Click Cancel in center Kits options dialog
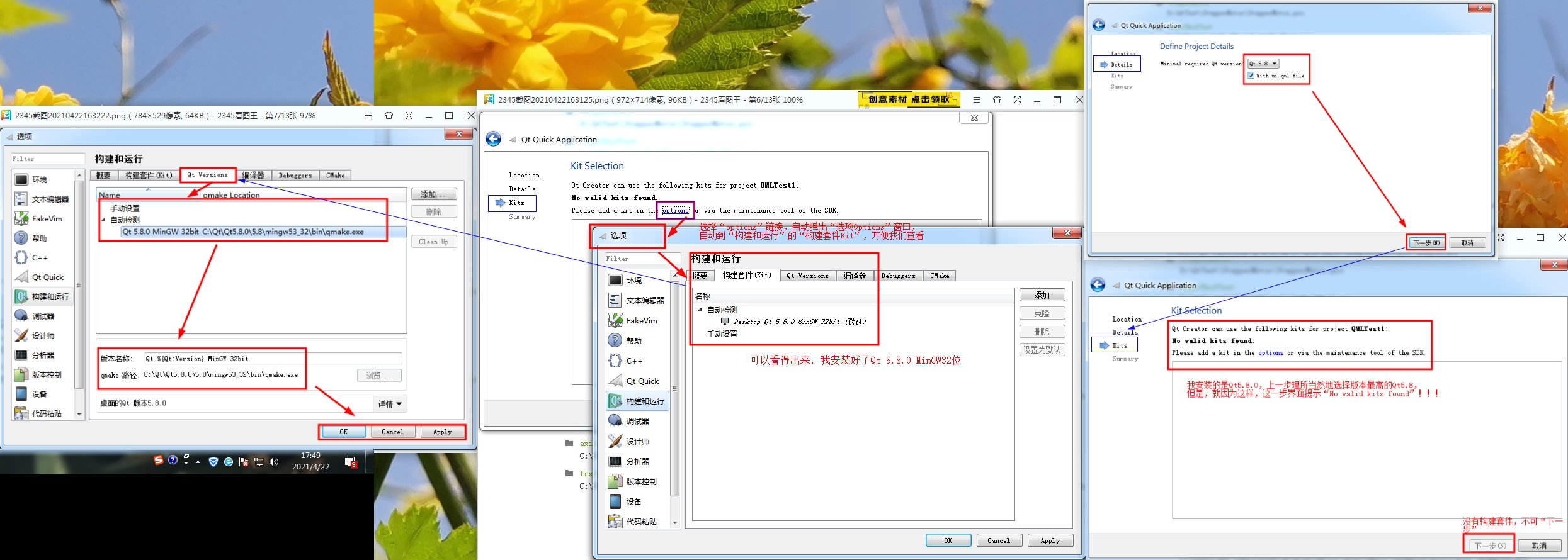The width and height of the screenshot is (1568, 560). (999, 540)
